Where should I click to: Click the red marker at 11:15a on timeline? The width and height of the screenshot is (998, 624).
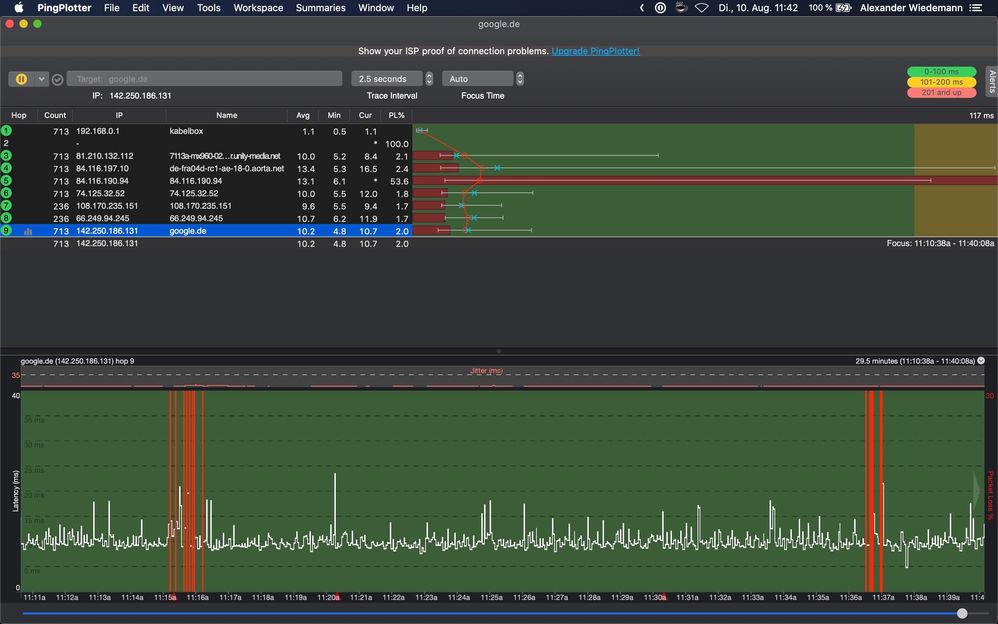pos(174,597)
